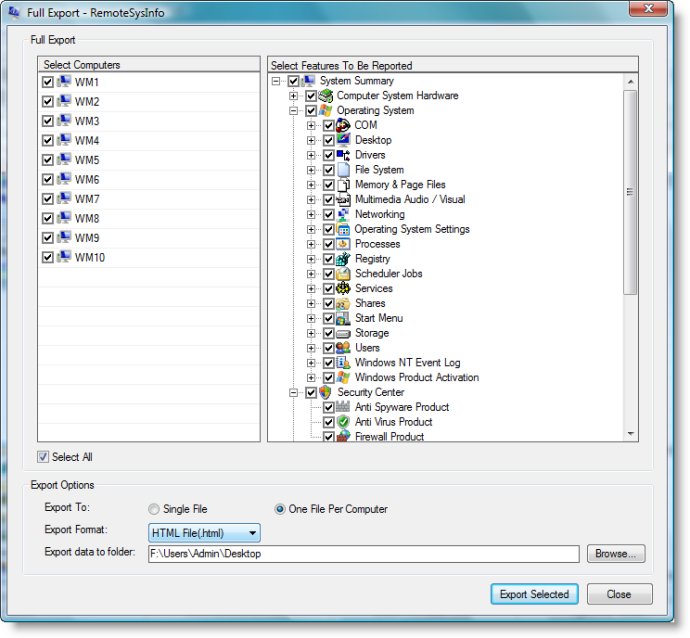Click the Export Selected button
Screen dimensions: 690x638
click(534, 594)
